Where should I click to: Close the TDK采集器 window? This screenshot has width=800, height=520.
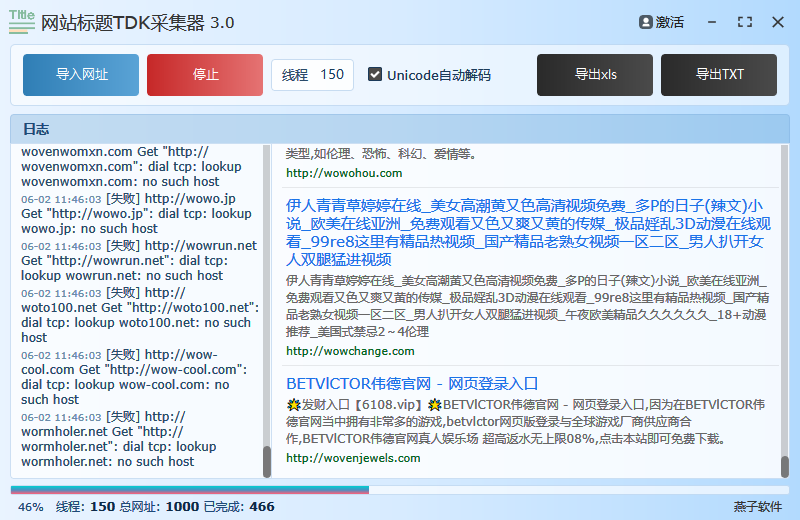[x=778, y=22]
